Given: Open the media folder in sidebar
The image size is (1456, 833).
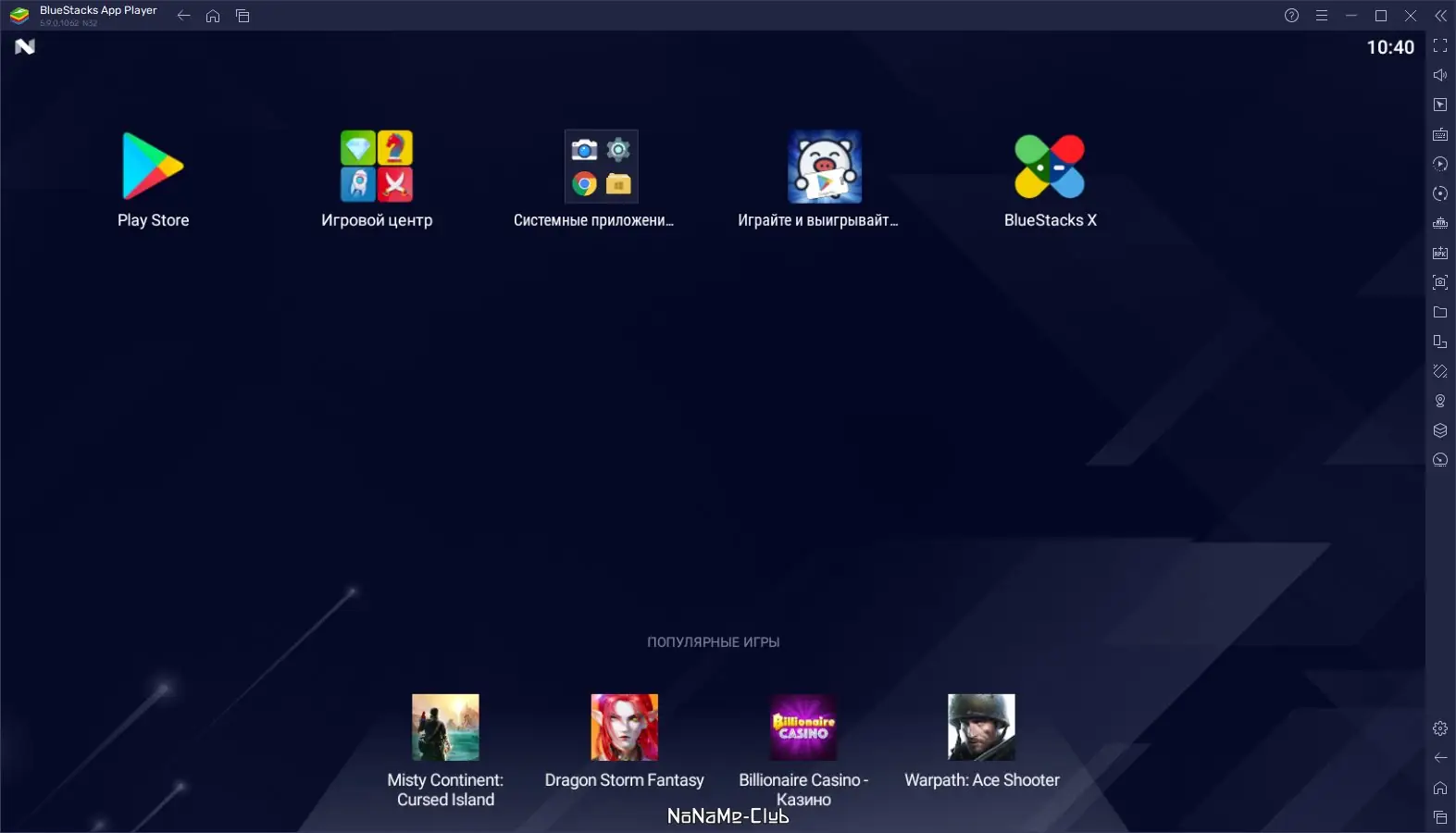Looking at the screenshot, I should pyautogui.click(x=1440, y=312).
